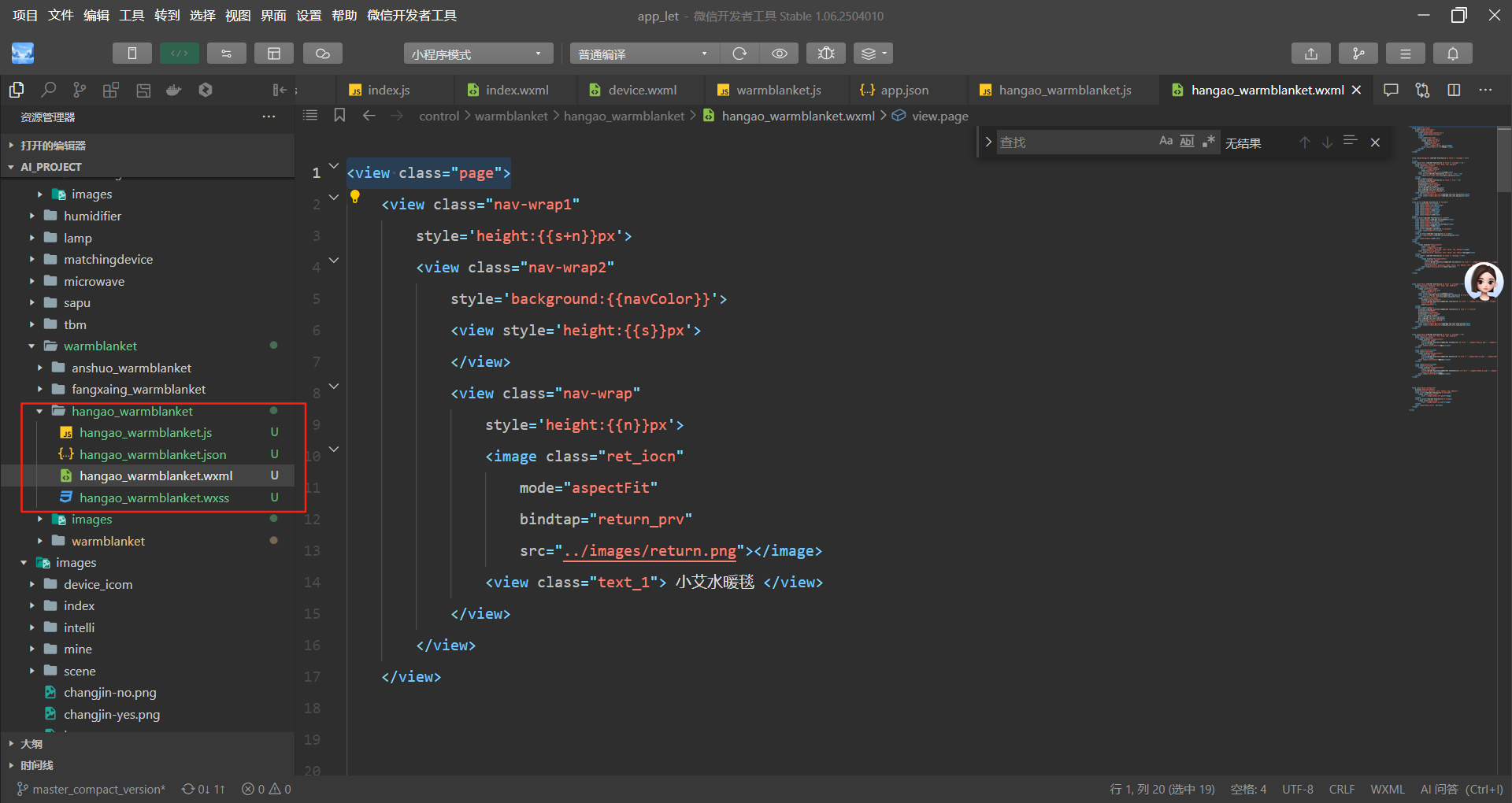Switch to the app.json tab
The height and width of the screenshot is (803, 1512).
pos(903,90)
